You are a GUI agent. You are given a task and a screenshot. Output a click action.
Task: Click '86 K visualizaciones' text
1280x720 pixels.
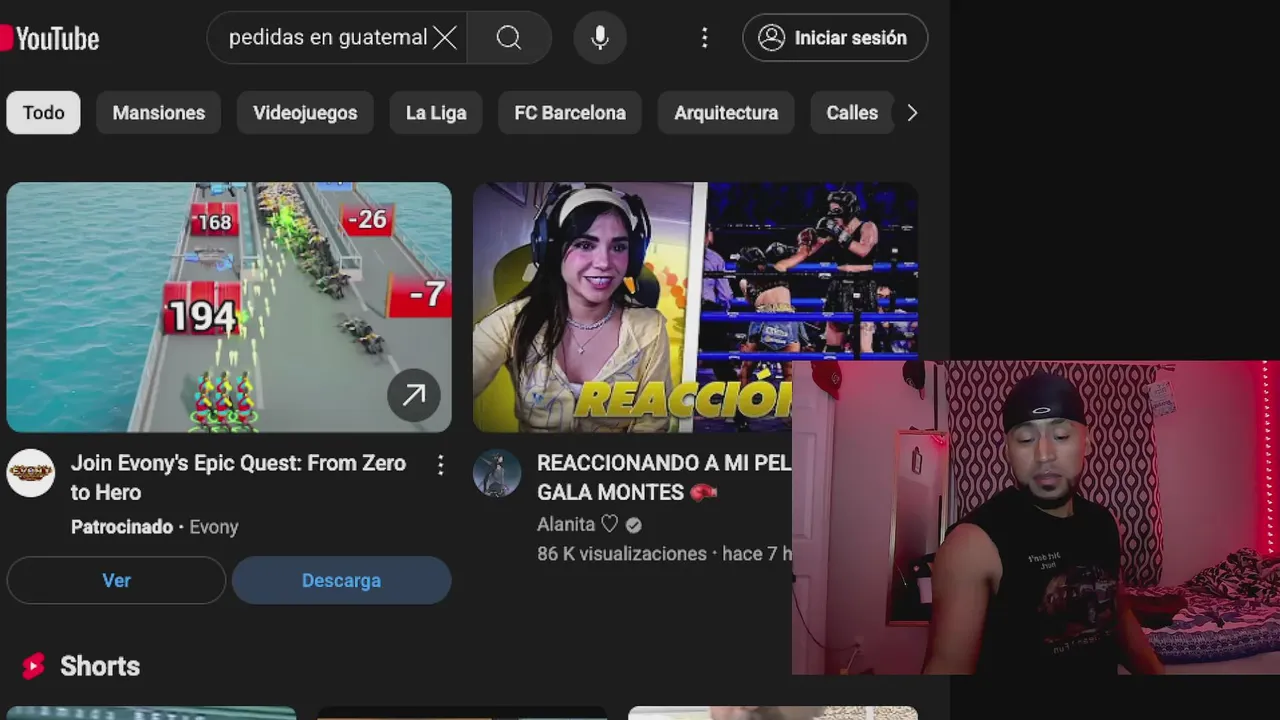(622, 553)
